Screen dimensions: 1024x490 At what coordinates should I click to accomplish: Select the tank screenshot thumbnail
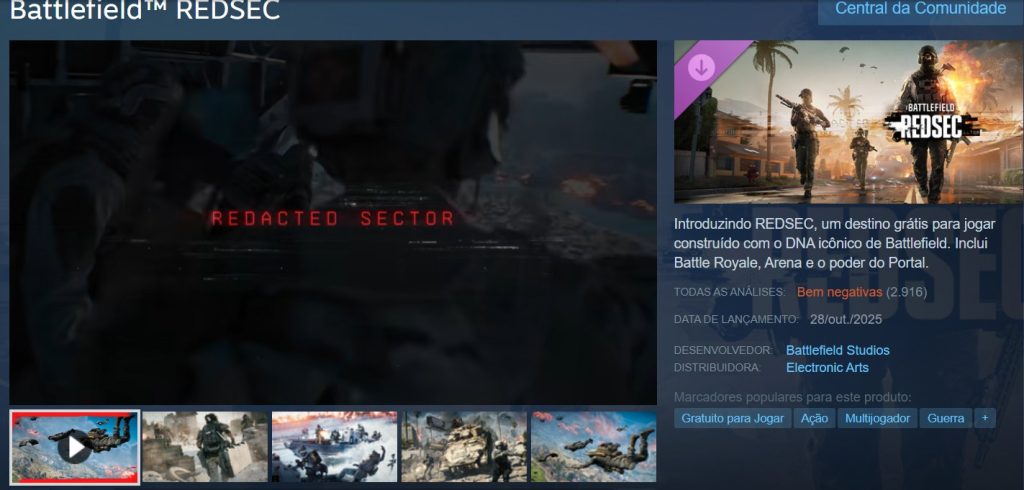coord(463,446)
